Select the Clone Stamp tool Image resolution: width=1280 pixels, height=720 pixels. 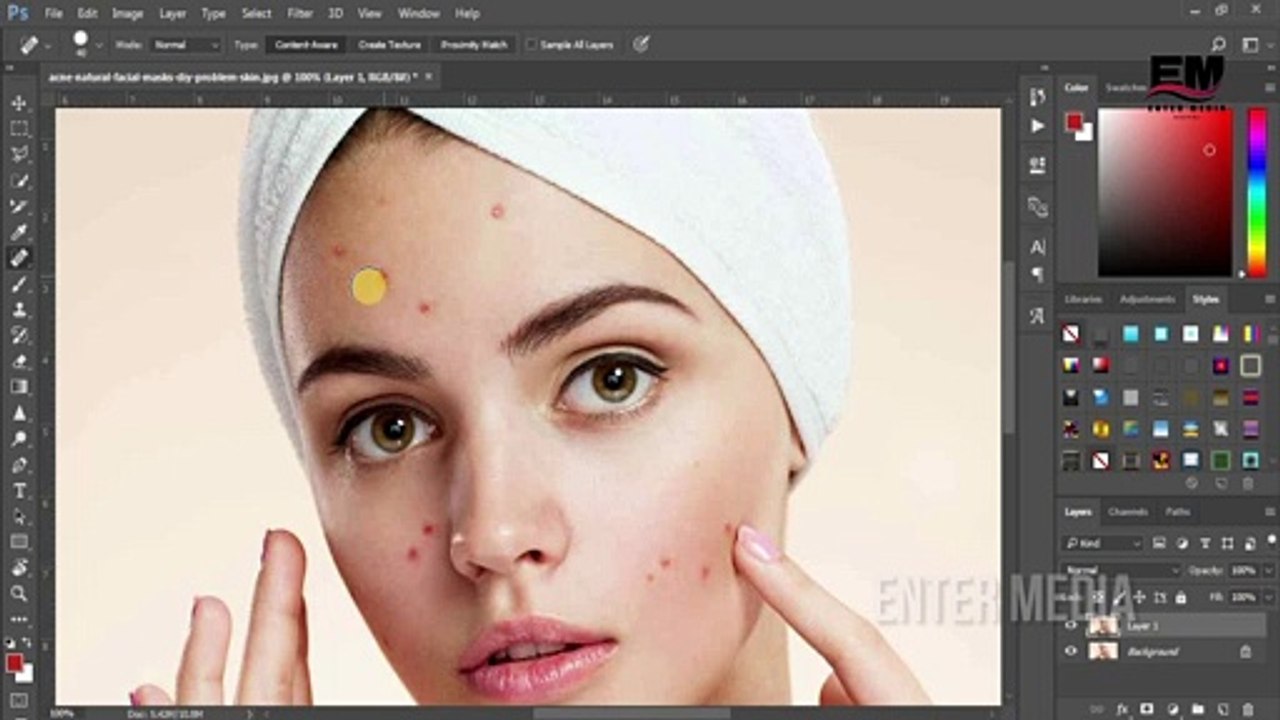19,309
